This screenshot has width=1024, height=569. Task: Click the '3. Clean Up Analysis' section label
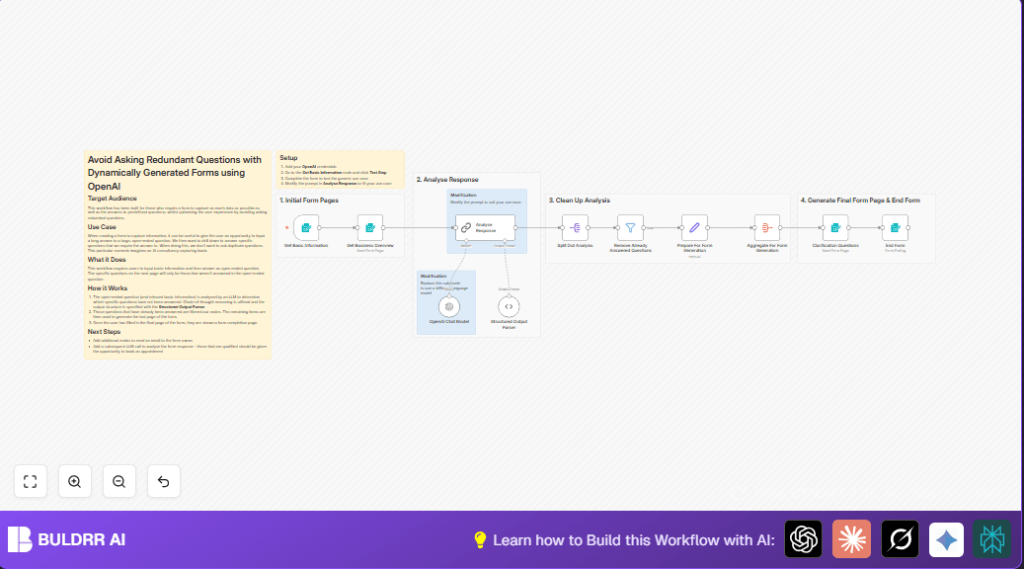coord(579,200)
